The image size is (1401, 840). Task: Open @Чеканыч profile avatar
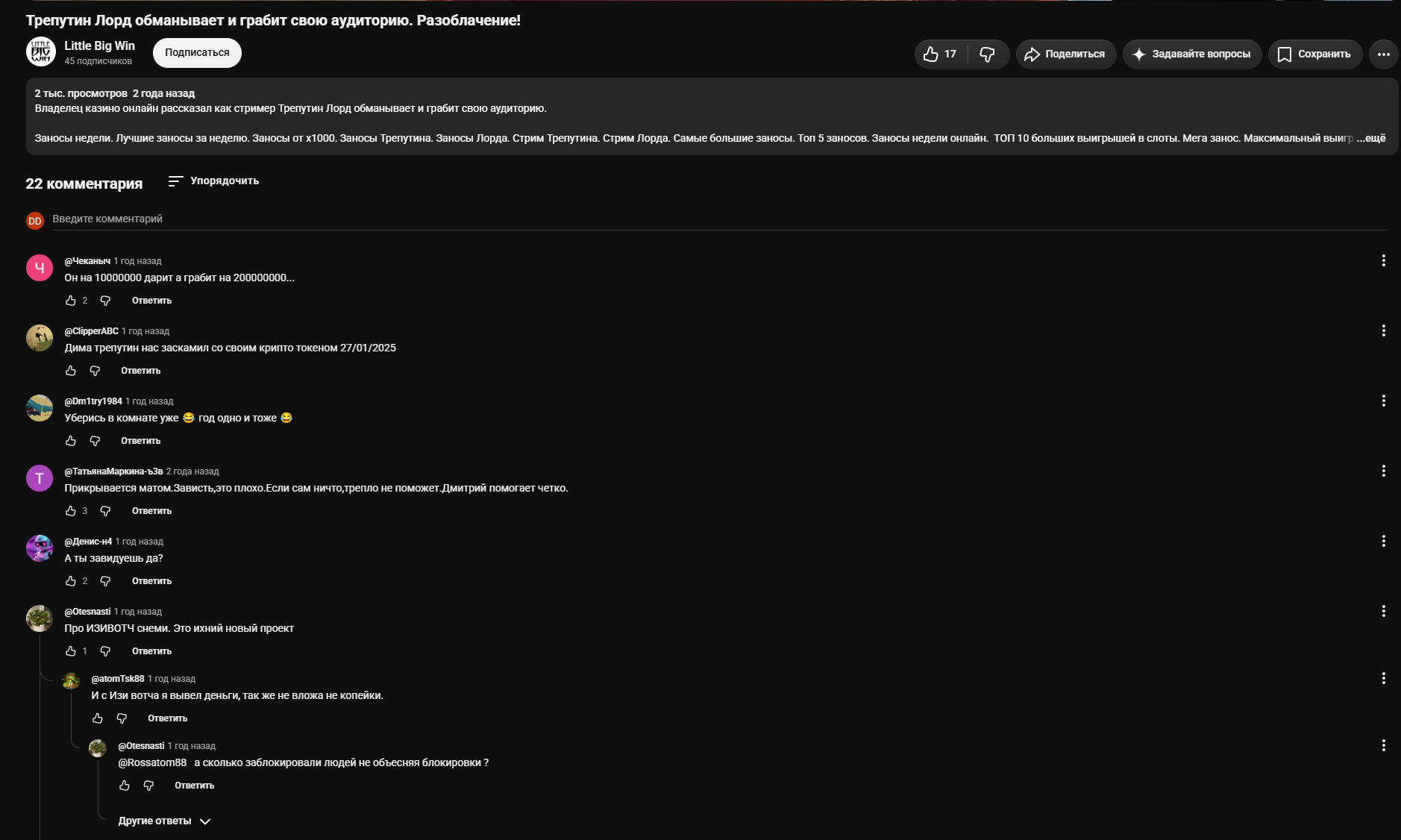click(40, 268)
